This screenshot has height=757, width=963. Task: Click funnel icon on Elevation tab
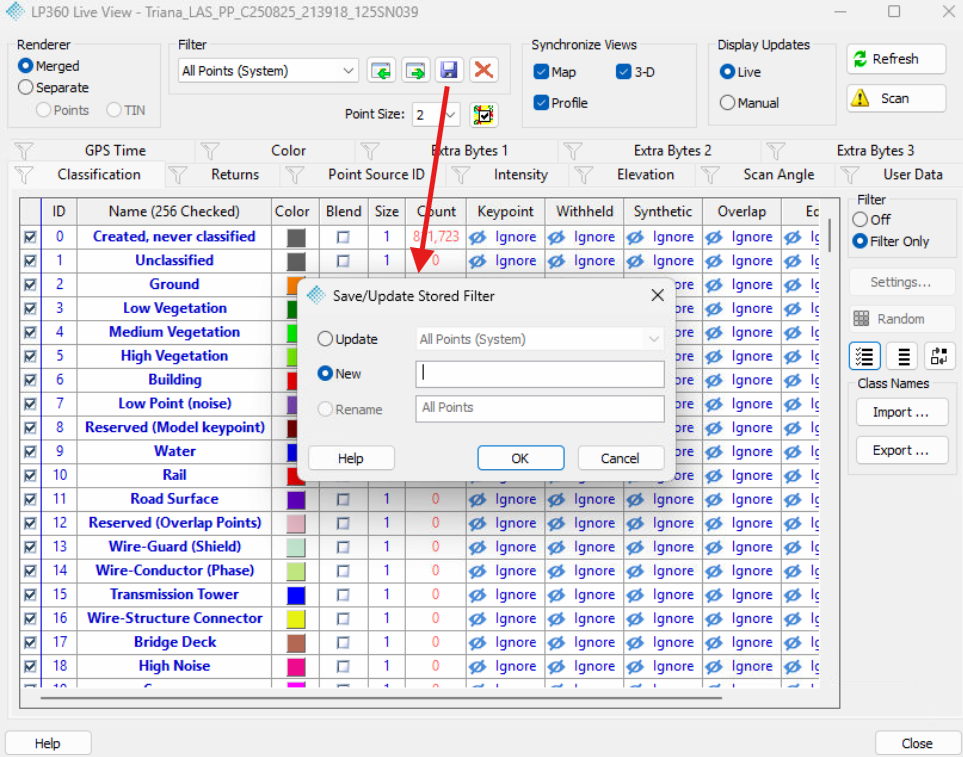click(583, 175)
